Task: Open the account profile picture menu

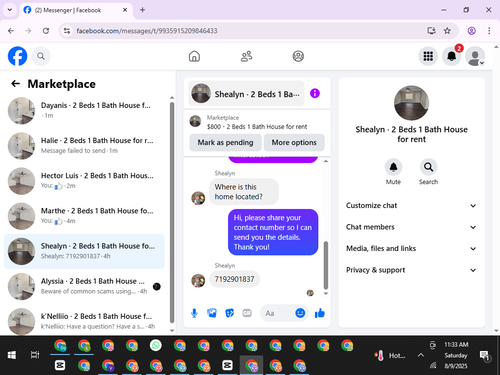Action: (475, 56)
